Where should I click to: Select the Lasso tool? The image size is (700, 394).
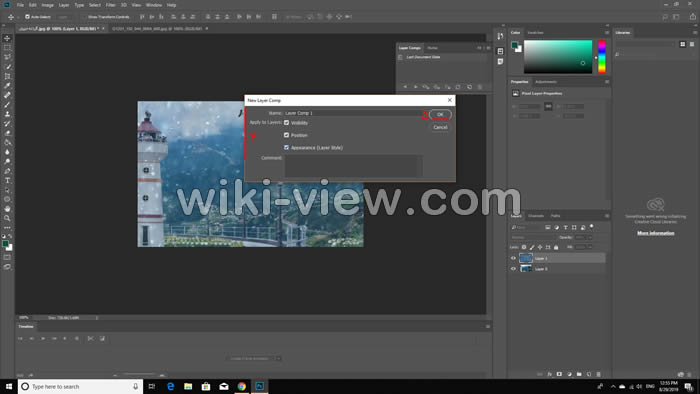click(7, 57)
